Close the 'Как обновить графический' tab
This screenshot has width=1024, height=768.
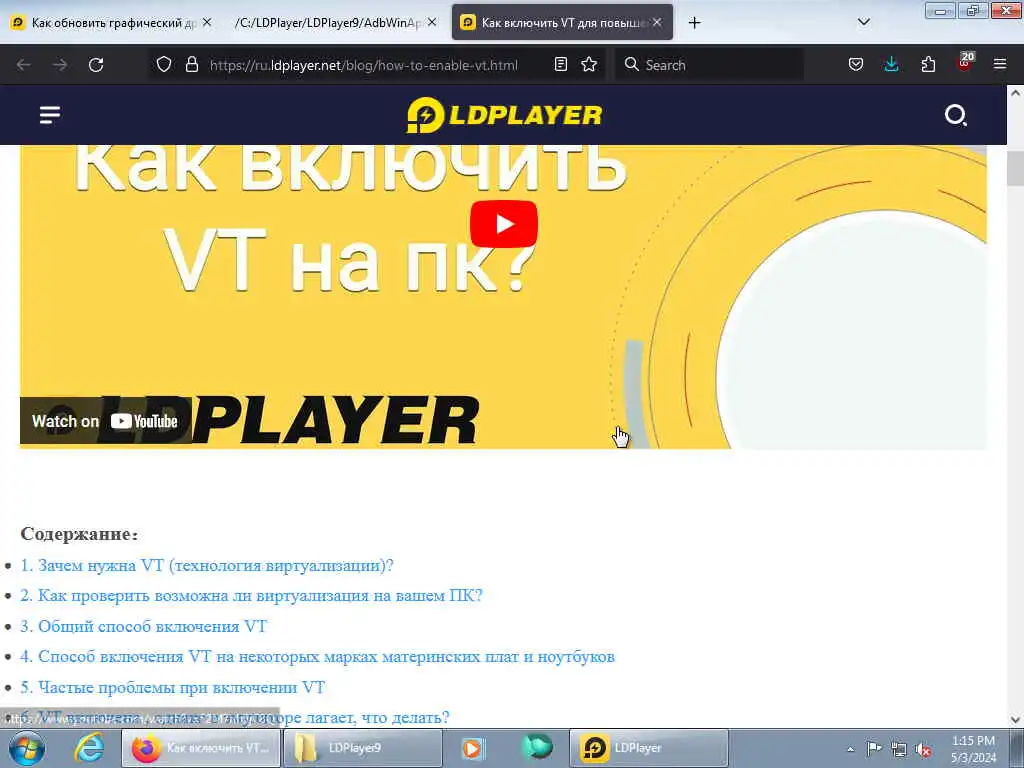pos(206,23)
